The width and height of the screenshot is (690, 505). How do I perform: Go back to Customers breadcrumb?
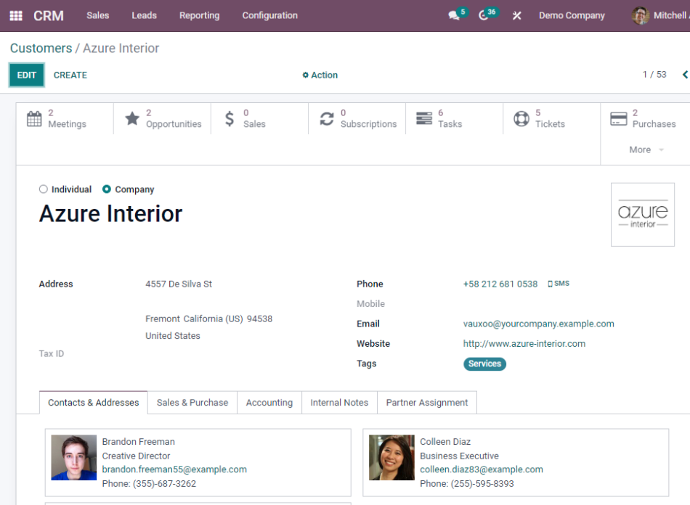(41, 48)
